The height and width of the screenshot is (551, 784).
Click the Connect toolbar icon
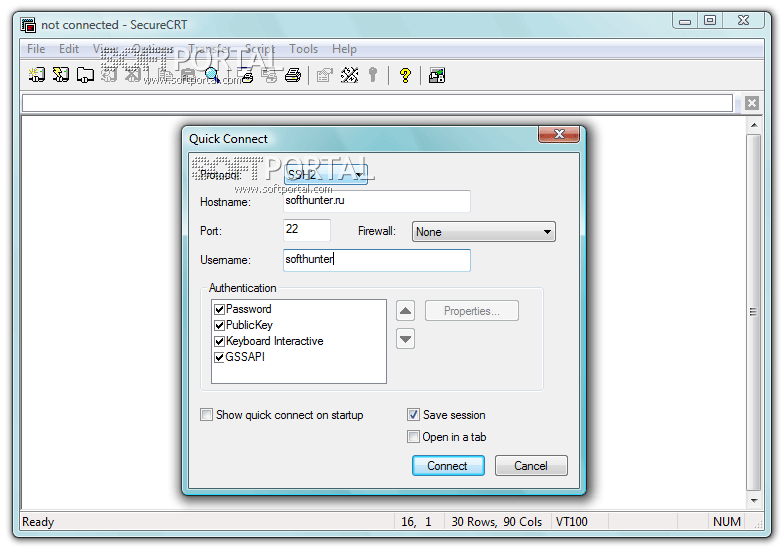(x=36, y=75)
